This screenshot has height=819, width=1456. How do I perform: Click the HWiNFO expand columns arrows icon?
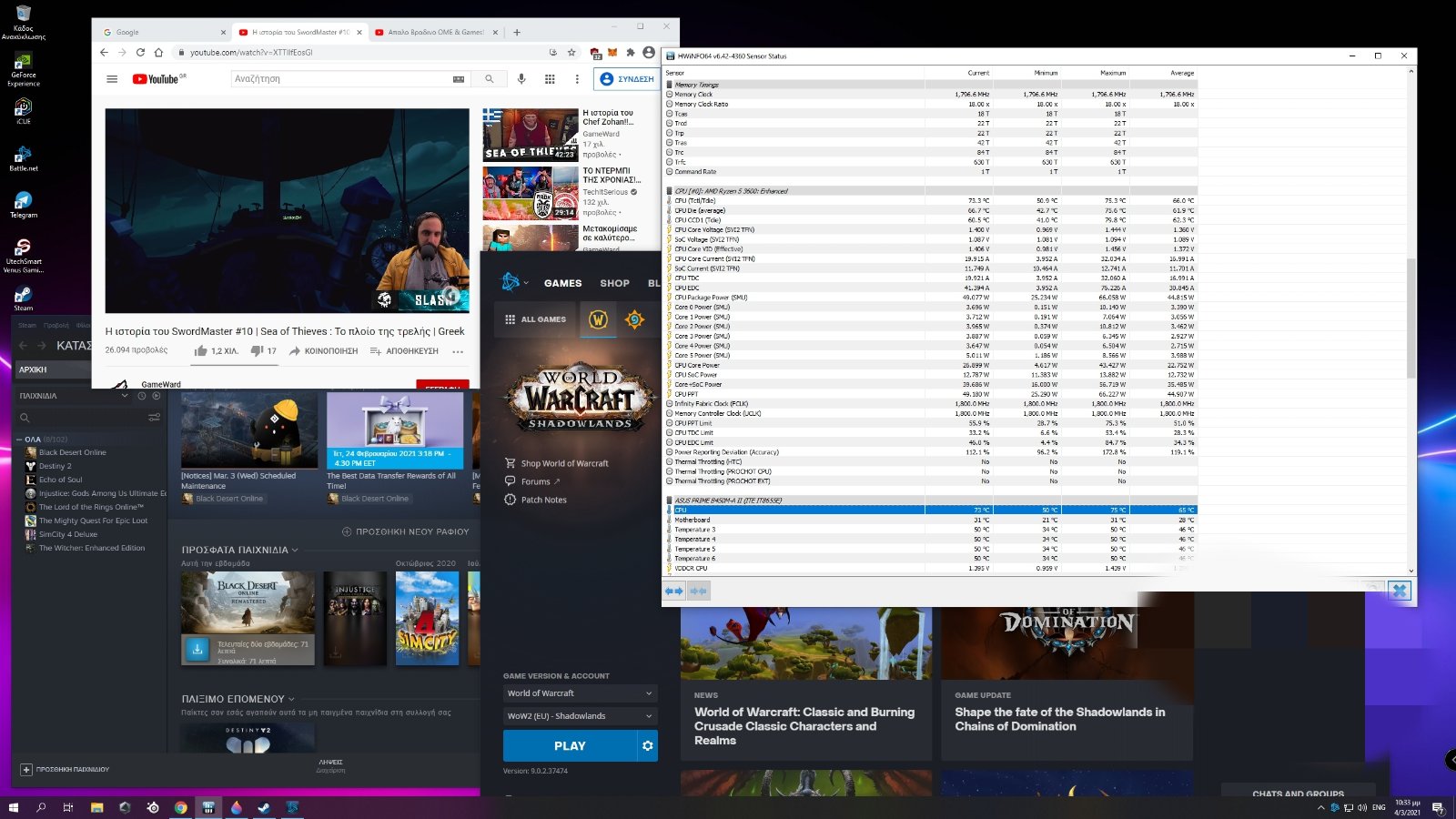point(673,591)
